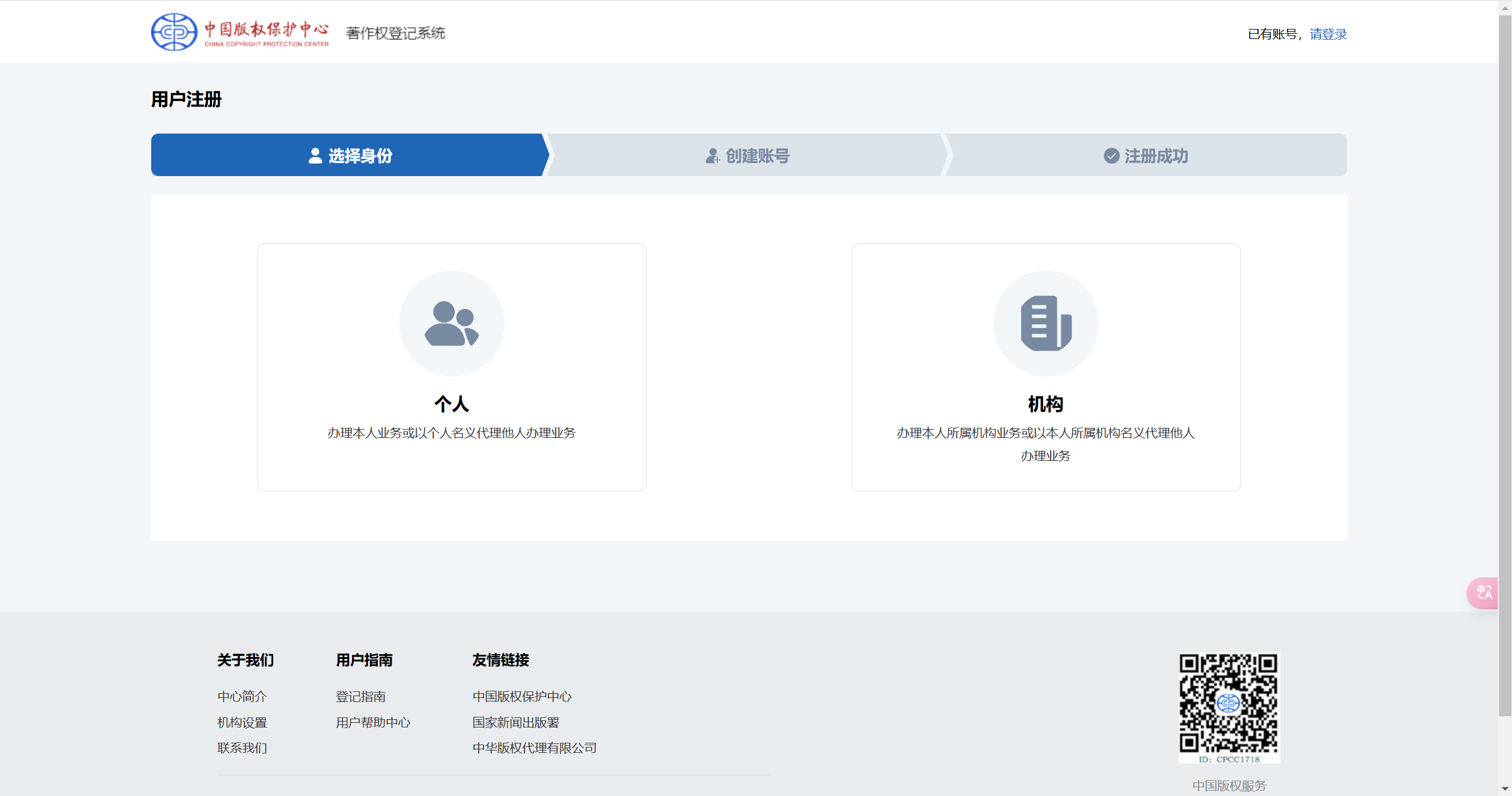Open the 中国版权保护中心 friendly link
1512x796 pixels.
pyautogui.click(x=522, y=697)
